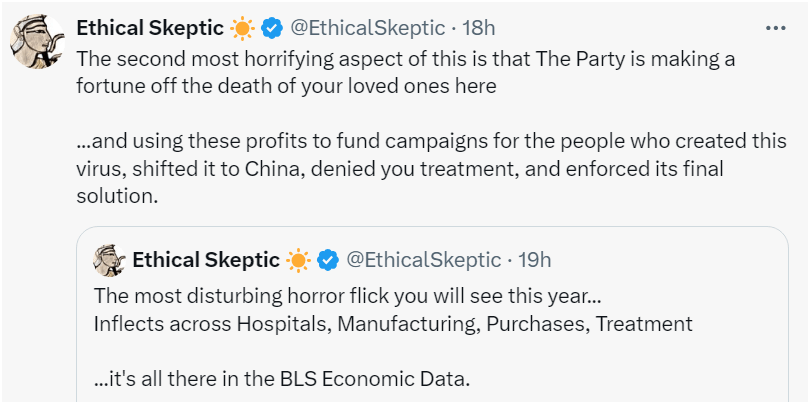The image size is (810, 404).
Task: Click the blue verified badge on main tweet
Action: point(271,28)
